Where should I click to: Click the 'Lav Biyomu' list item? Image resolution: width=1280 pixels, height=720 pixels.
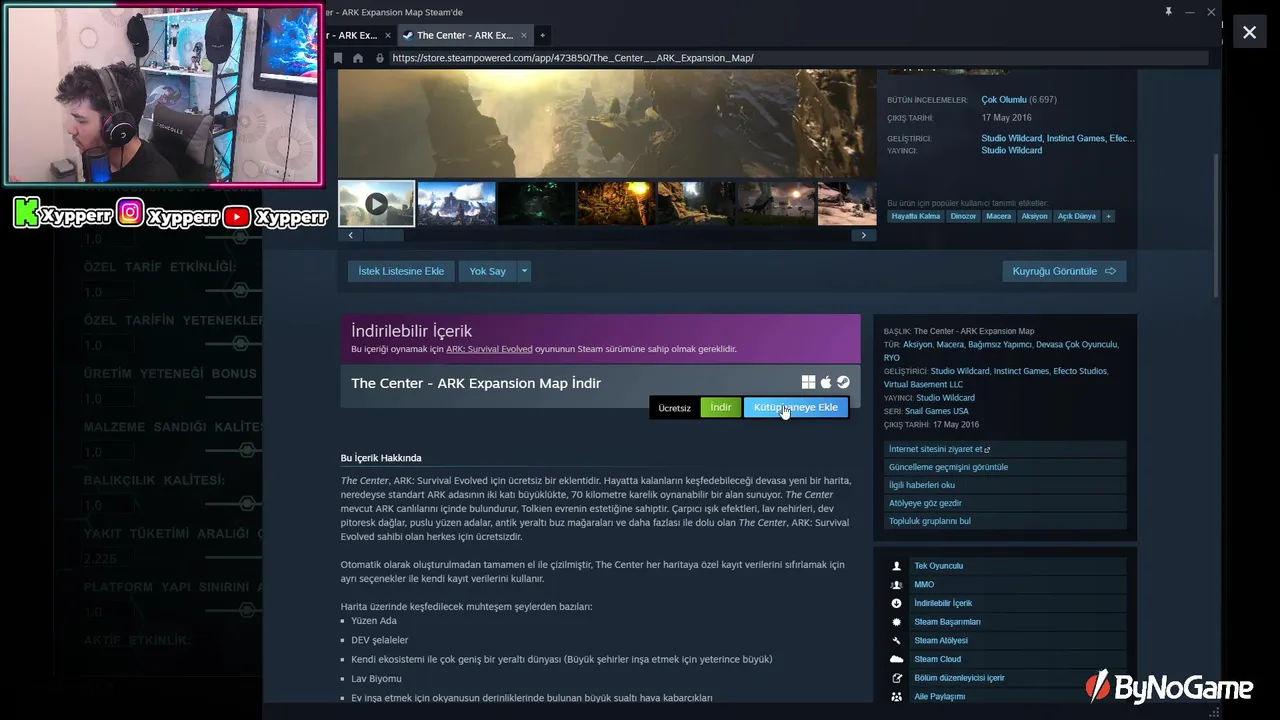pyautogui.click(x=376, y=678)
